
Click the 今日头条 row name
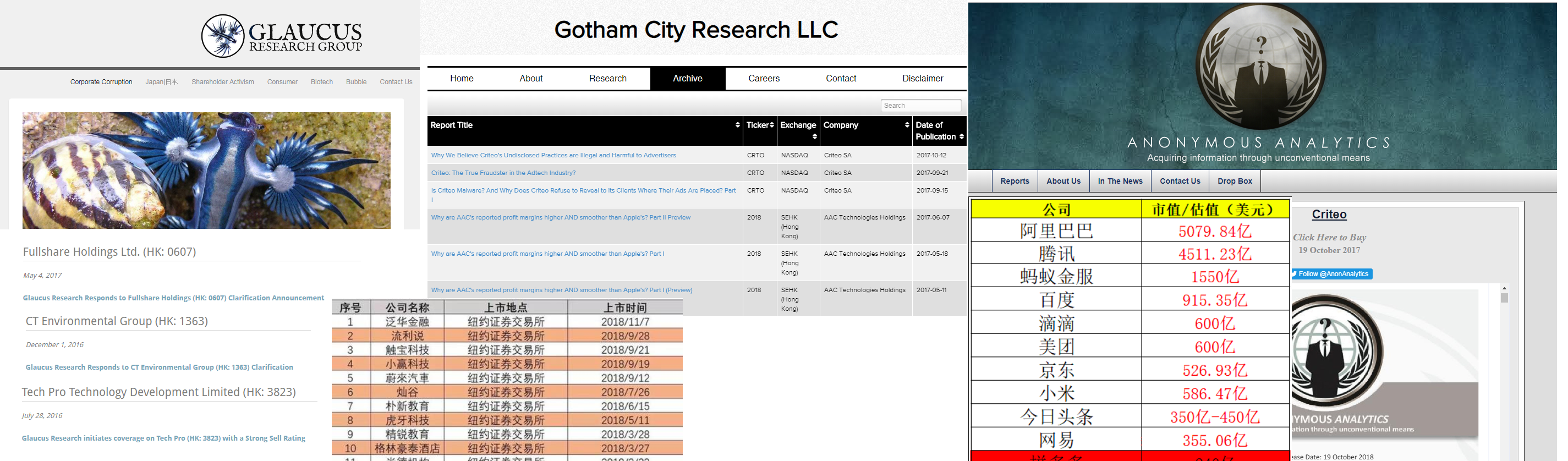pyautogui.click(x=1056, y=417)
